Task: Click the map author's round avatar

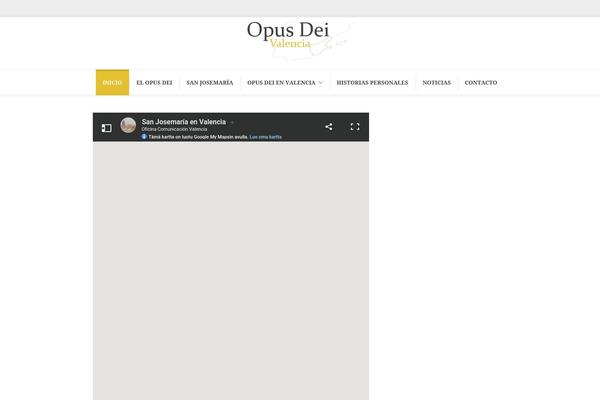Action: pyautogui.click(x=128, y=125)
